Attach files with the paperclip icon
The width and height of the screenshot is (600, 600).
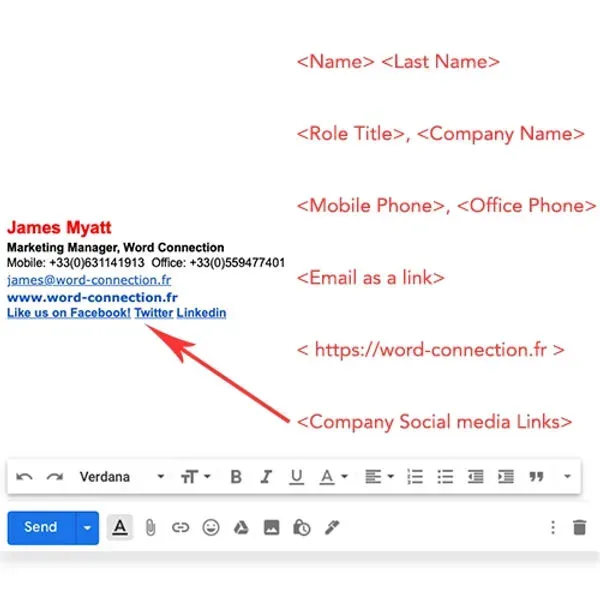[150, 528]
